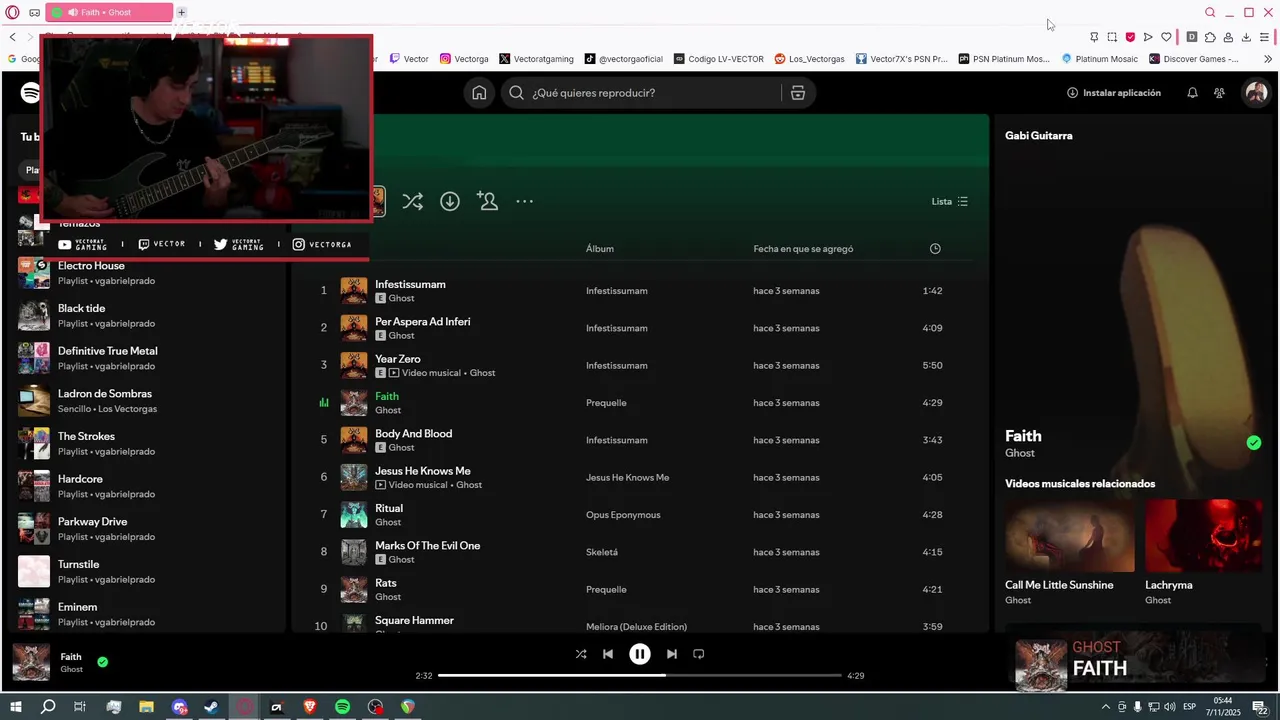
Task: Open the Lachryma video thumbnail
Action: 1204,536
